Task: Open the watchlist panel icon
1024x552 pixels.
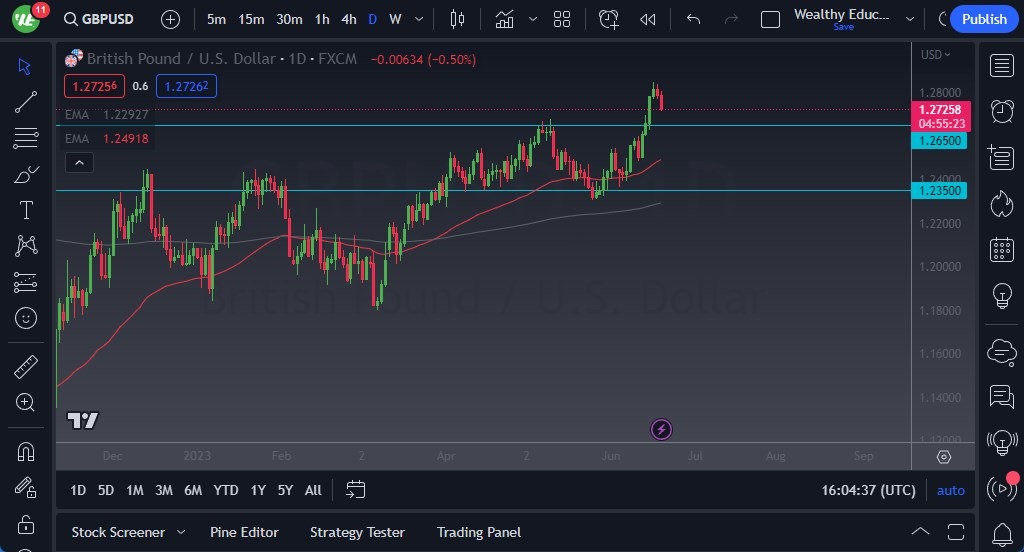Action: (1001, 66)
